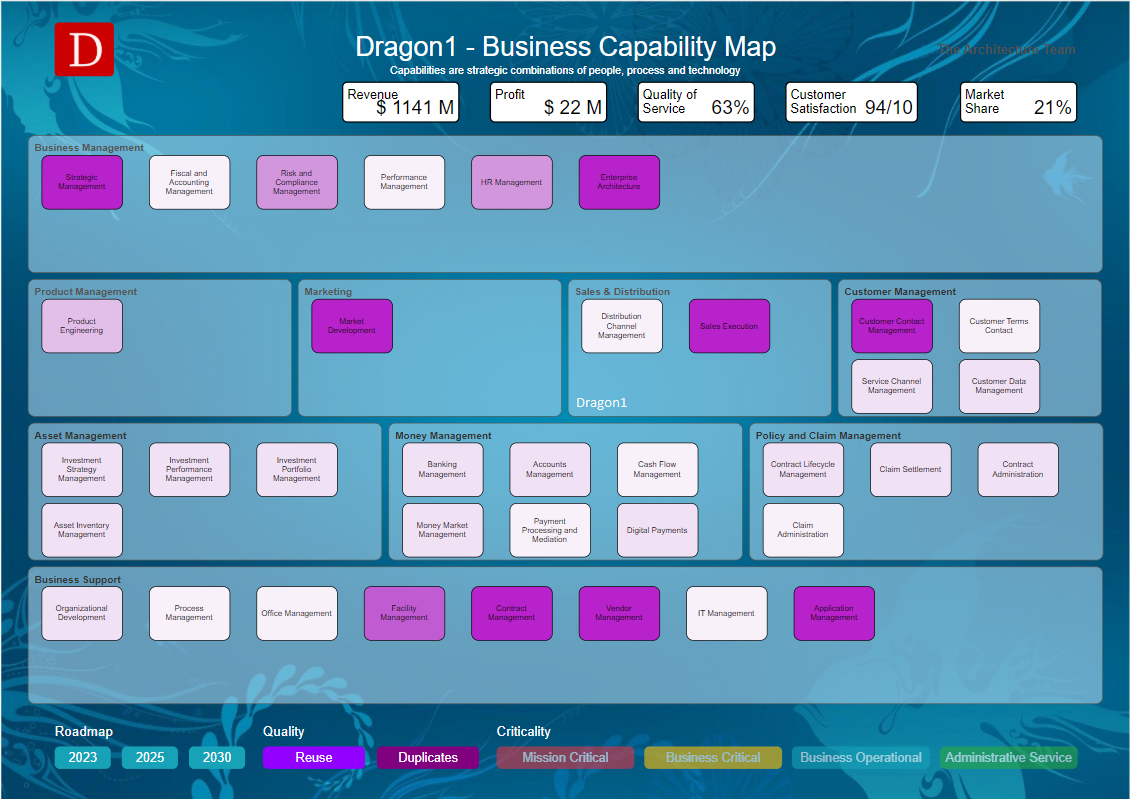This screenshot has width=1130, height=800.
Task: Select Asset Inventory Management capability
Action: pos(82,530)
